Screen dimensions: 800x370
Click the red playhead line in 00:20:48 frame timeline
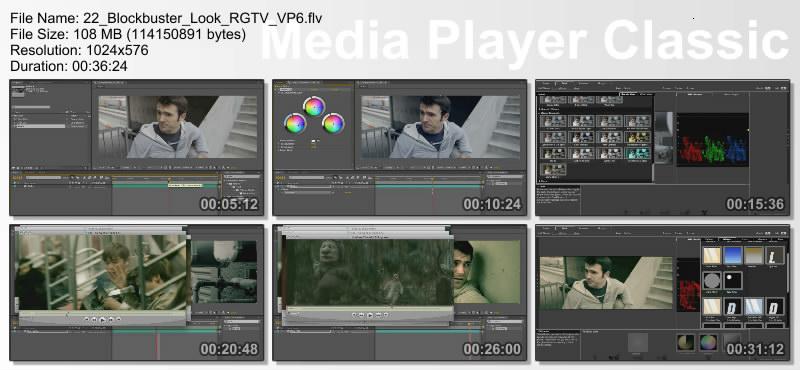(x=158, y=347)
